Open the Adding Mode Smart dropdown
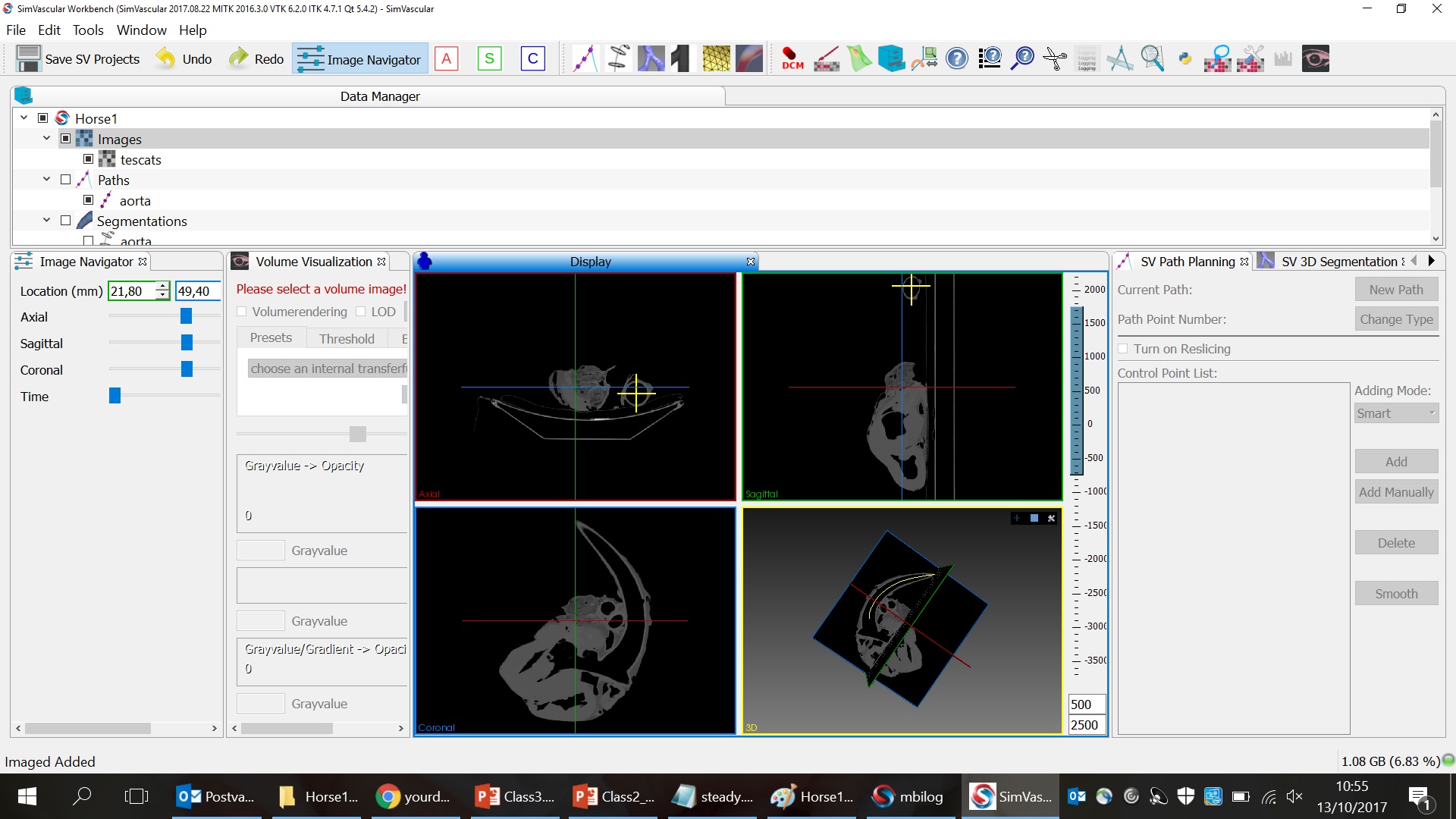Screen dimensions: 1456x819 click(x=1396, y=413)
